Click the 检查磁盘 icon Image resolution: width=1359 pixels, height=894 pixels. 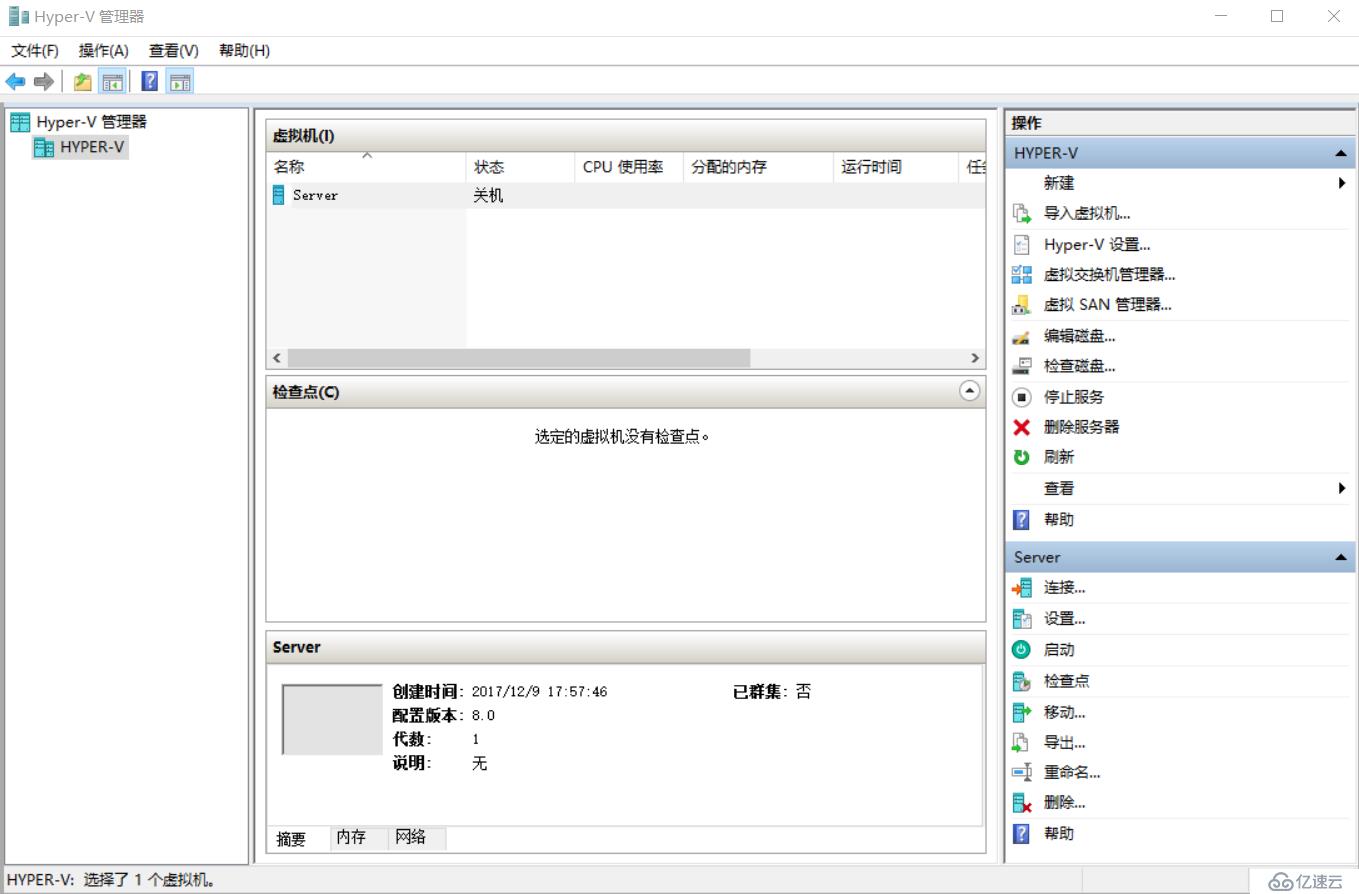1021,366
